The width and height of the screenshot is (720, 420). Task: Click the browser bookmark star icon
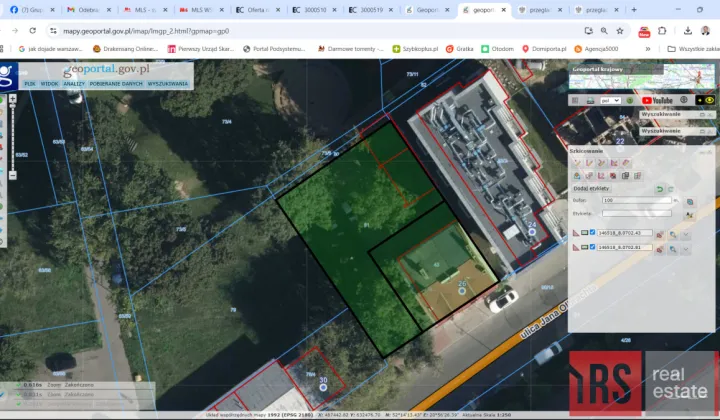tap(620, 31)
